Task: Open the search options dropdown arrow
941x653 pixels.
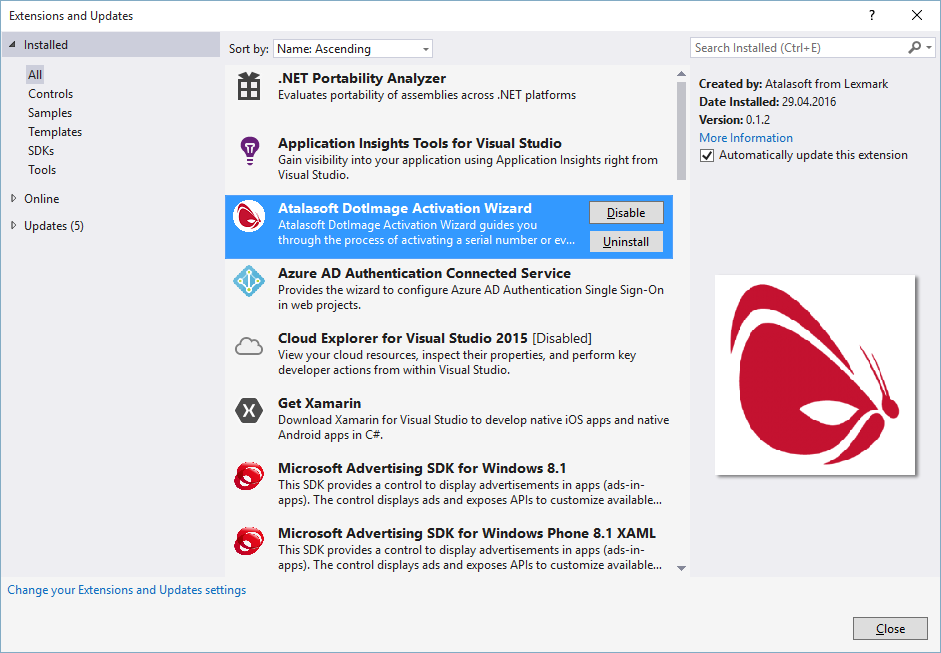Action: pyautogui.click(x=929, y=47)
